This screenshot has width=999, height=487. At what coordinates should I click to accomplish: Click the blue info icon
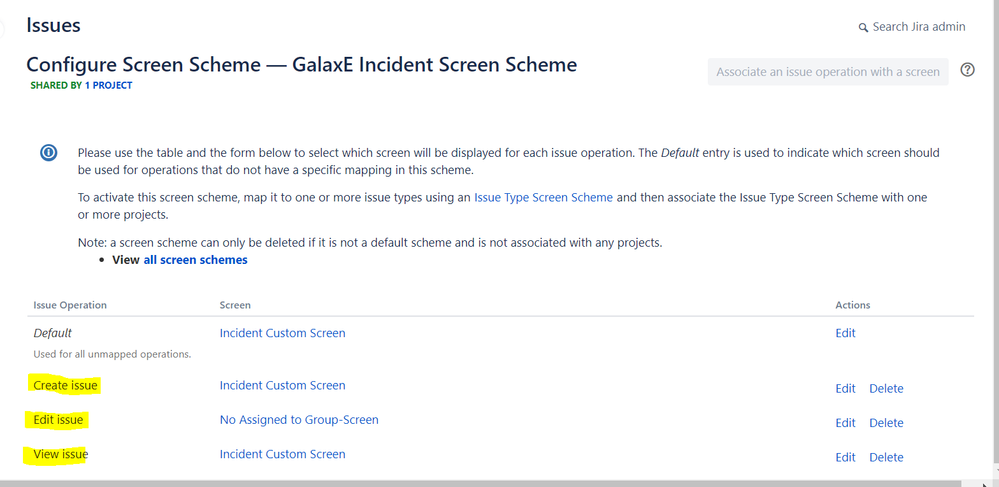point(48,153)
